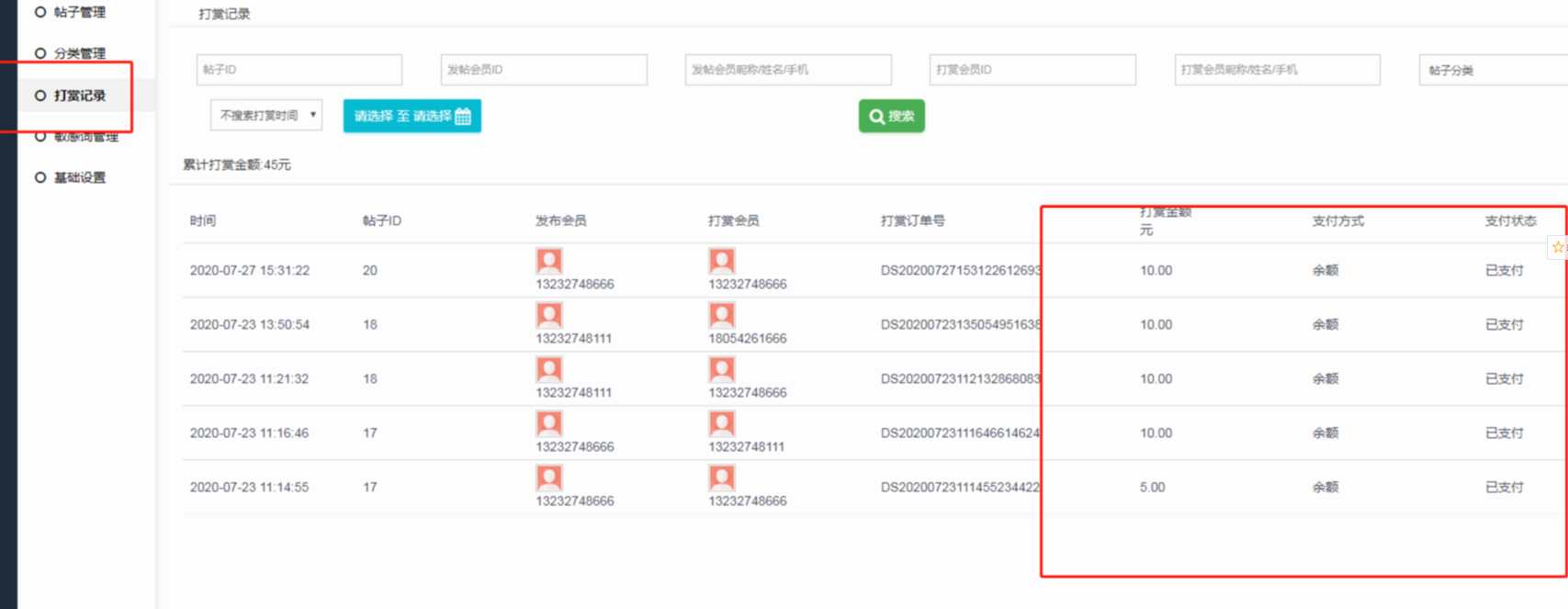Click 打赏会员 avatar above 18054261666
The height and width of the screenshot is (609, 1568).
[x=722, y=315]
